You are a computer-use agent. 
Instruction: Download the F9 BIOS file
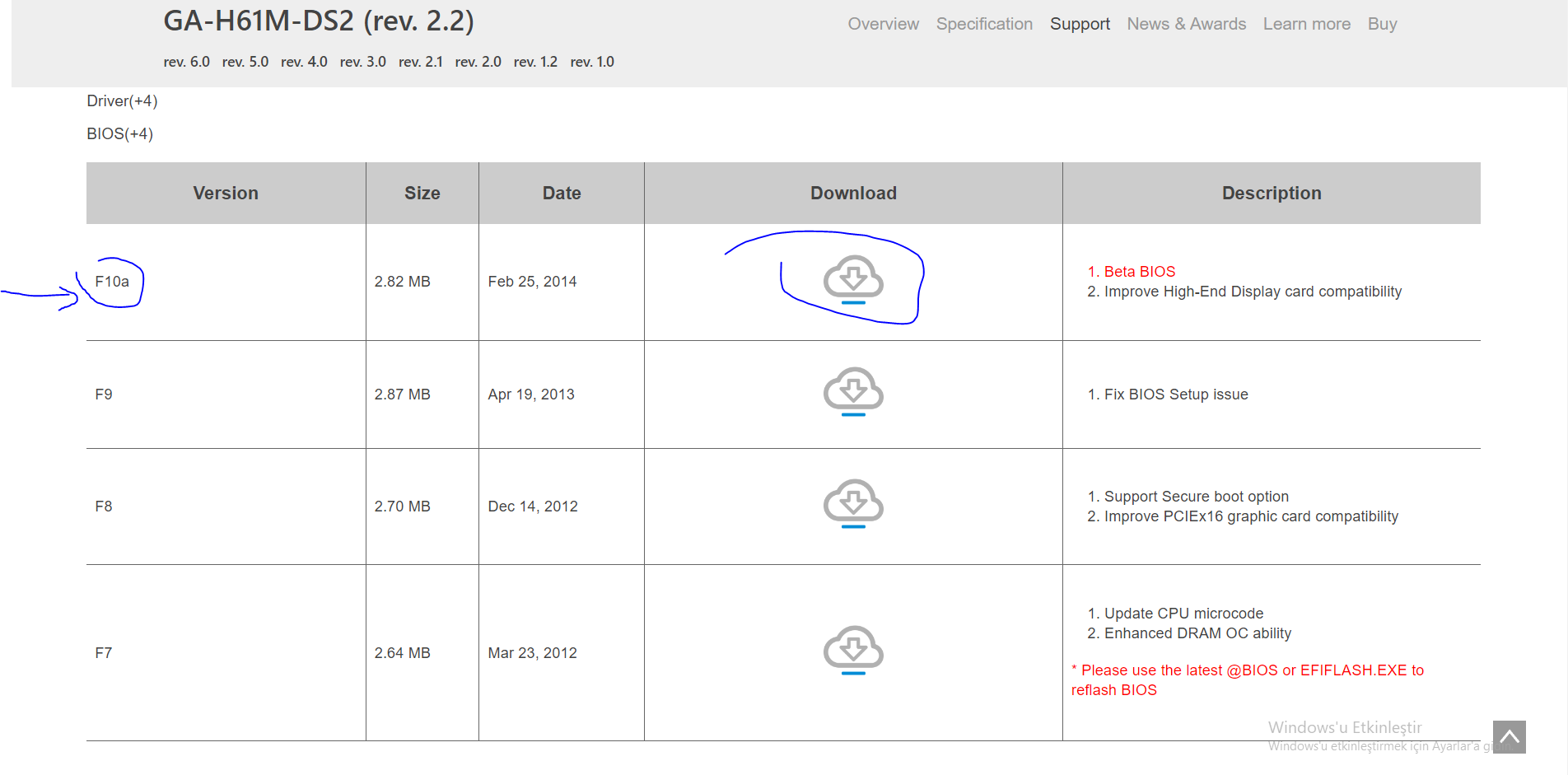coord(853,392)
